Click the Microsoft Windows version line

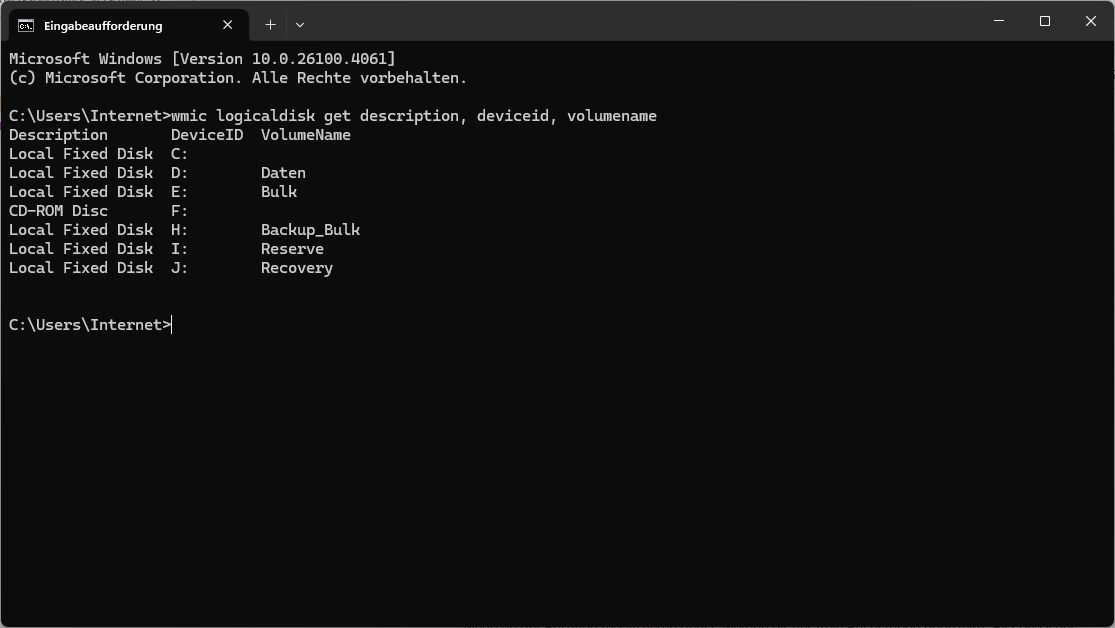pos(202,59)
